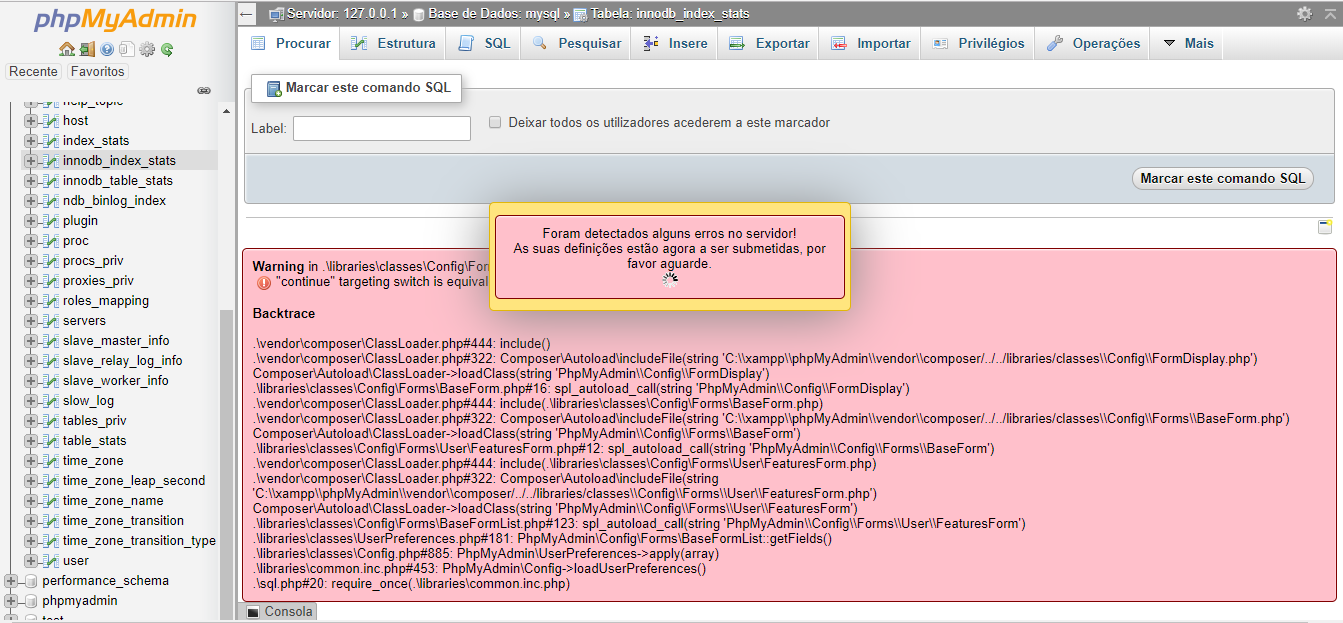1343x623 pixels.
Task: Click the table icon beside host
Action: point(50,120)
